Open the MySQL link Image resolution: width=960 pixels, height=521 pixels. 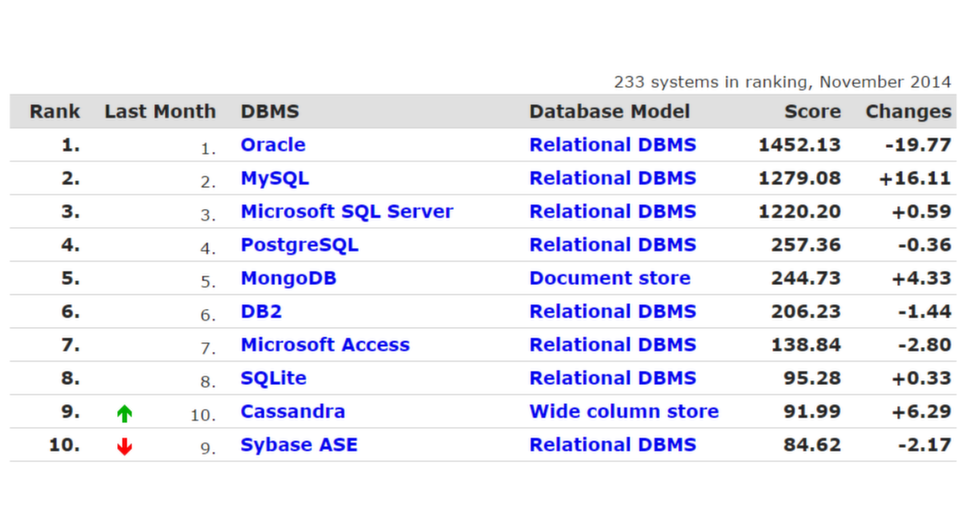tap(274, 179)
